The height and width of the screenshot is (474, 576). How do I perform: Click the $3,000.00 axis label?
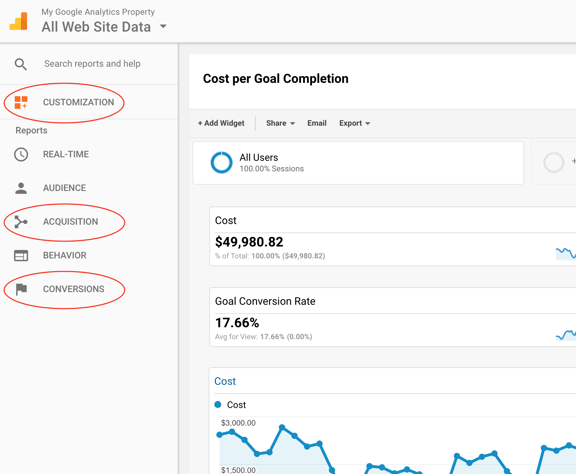coord(238,423)
